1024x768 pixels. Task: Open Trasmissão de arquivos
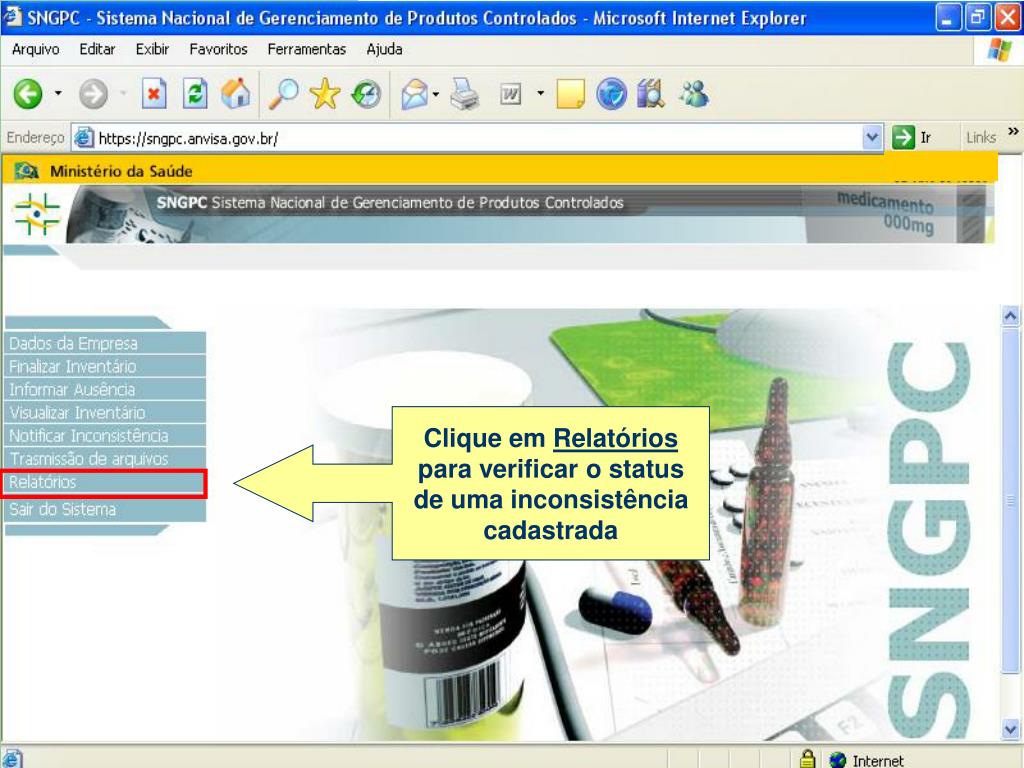coord(105,459)
